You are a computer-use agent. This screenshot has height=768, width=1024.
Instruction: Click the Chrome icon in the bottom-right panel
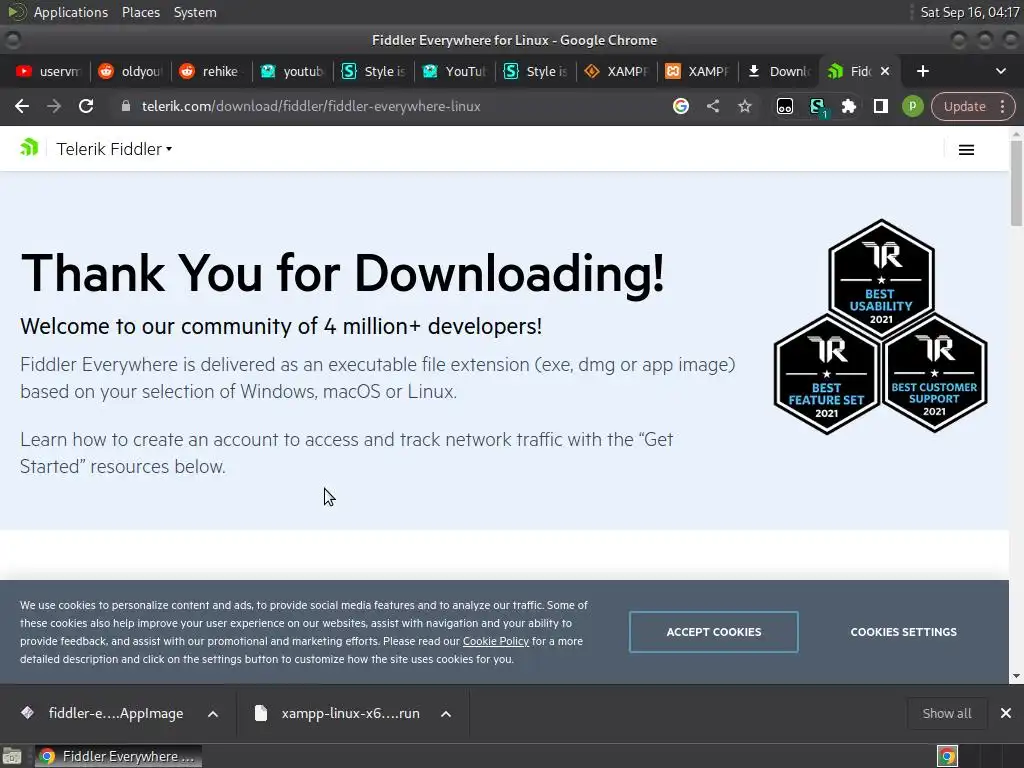pos(947,756)
